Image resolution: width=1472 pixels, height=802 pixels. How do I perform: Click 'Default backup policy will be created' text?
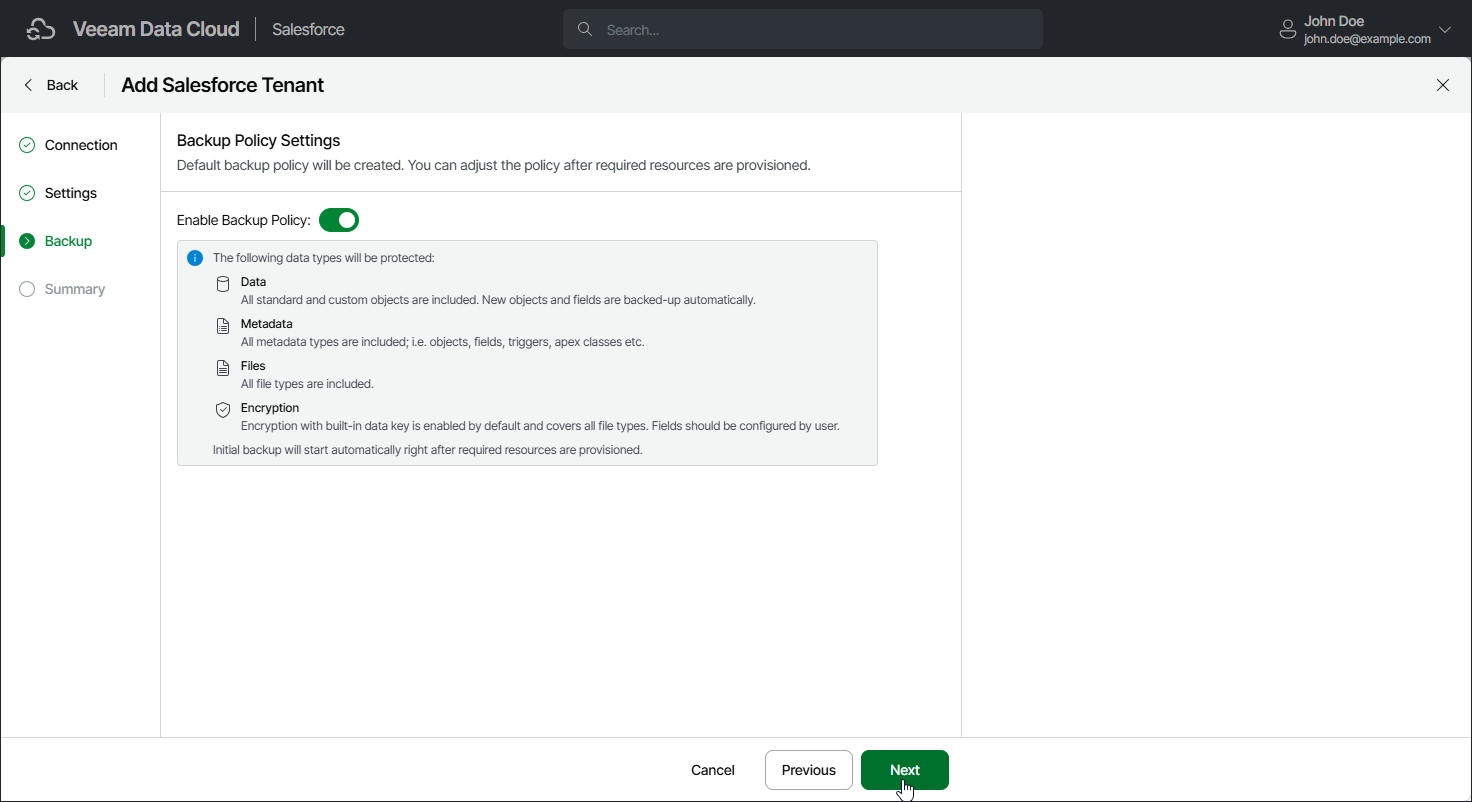click(494, 165)
